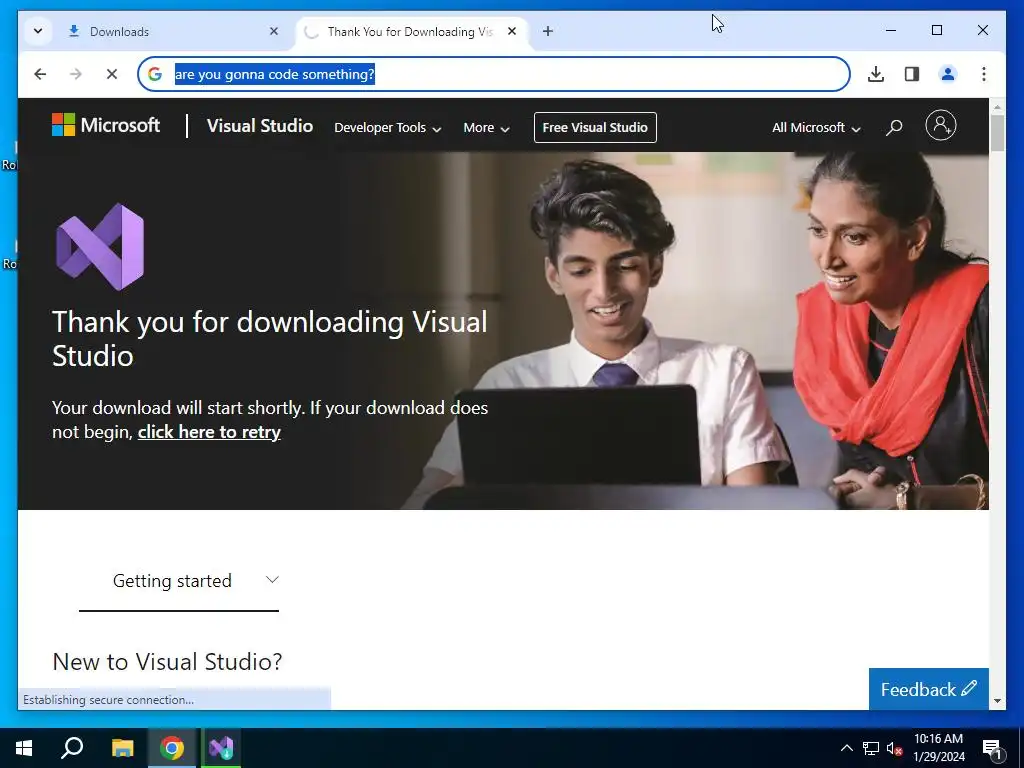Click the Microsoft account sign-in icon

940,125
